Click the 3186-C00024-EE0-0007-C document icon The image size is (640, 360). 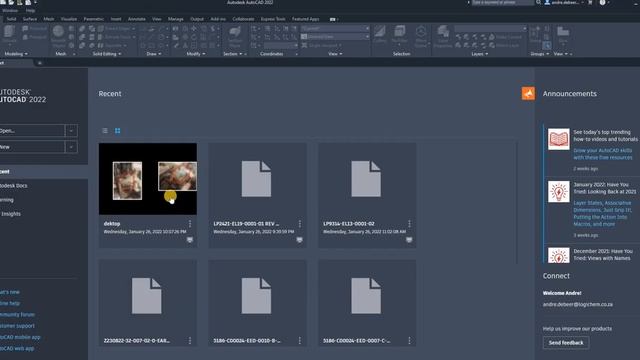point(366,296)
